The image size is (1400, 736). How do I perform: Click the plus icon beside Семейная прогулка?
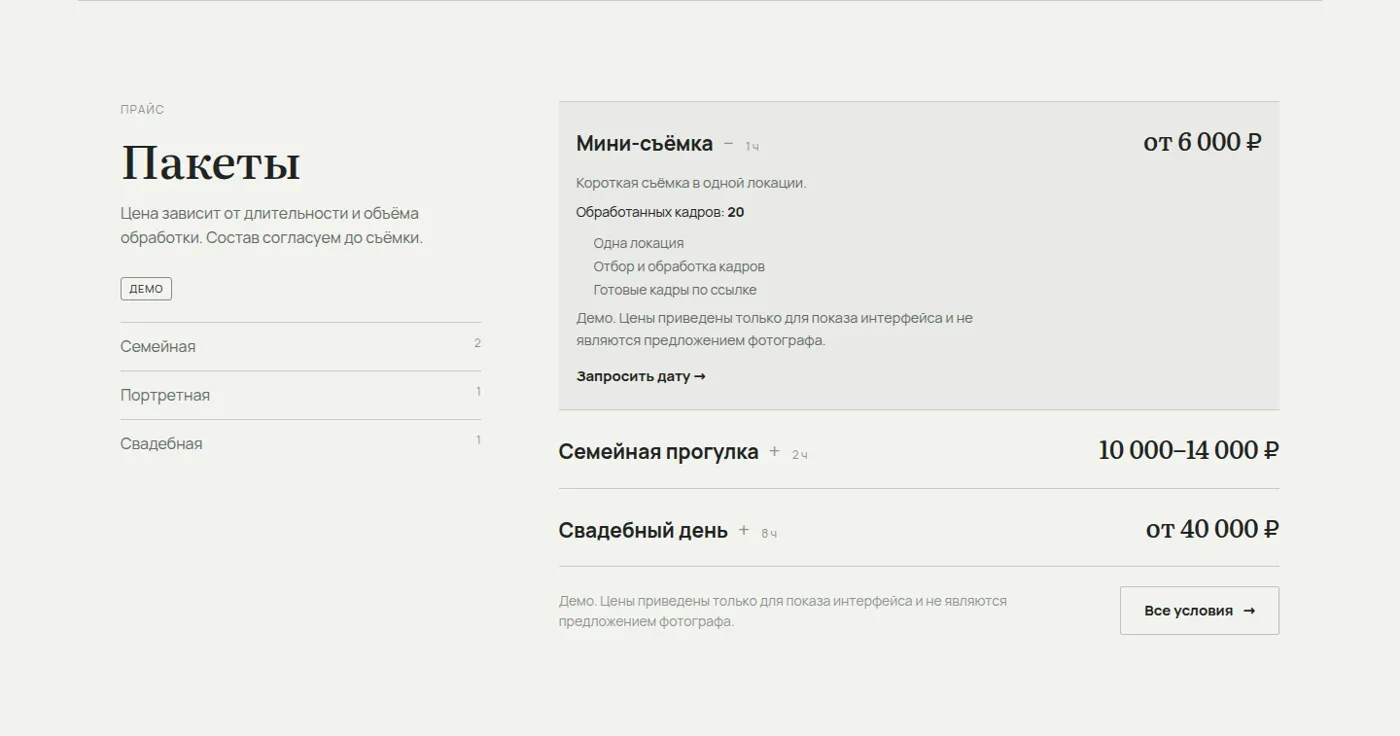tap(774, 452)
